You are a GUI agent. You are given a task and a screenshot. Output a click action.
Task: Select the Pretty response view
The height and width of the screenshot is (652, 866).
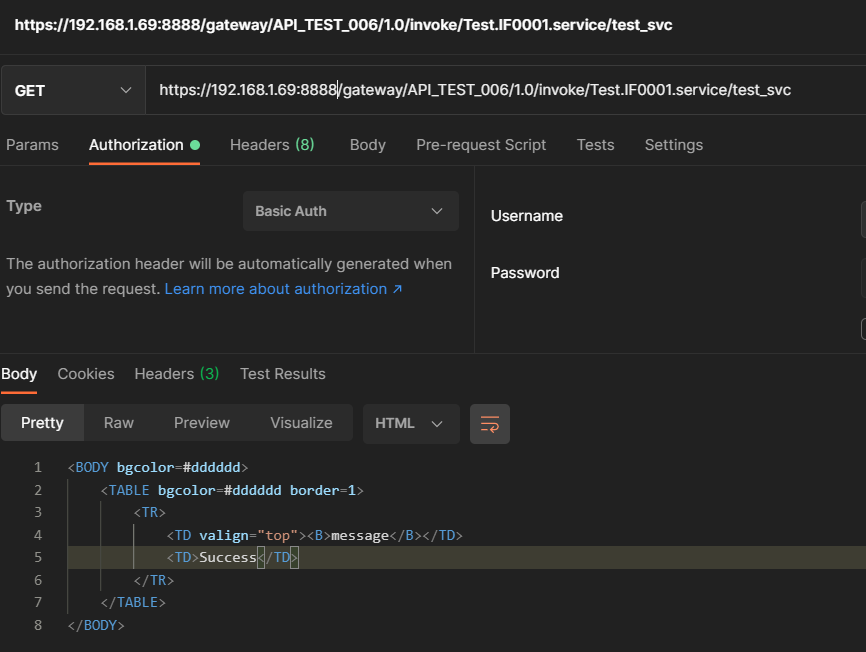point(42,423)
